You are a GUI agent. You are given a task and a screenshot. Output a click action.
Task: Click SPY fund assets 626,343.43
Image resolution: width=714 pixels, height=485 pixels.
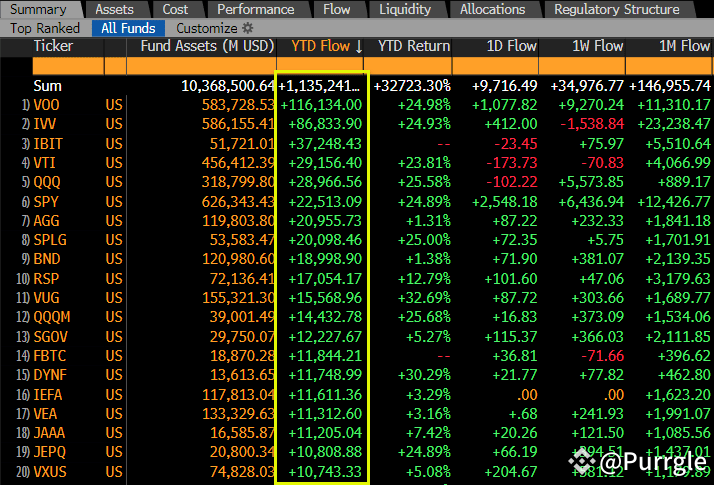238,202
